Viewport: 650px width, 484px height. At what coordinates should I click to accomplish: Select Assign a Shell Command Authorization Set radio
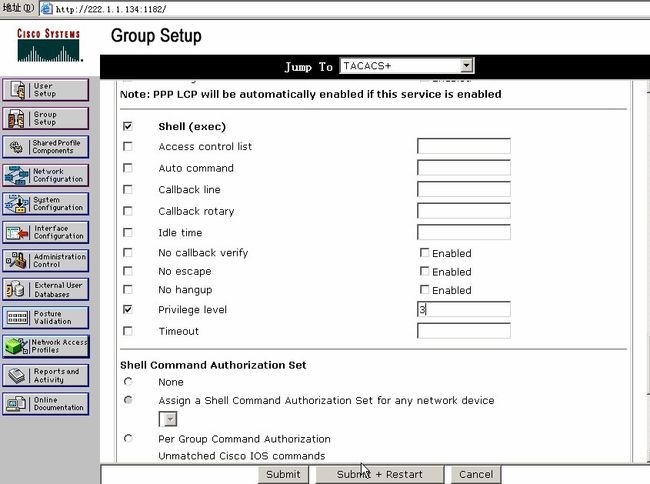point(128,400)
